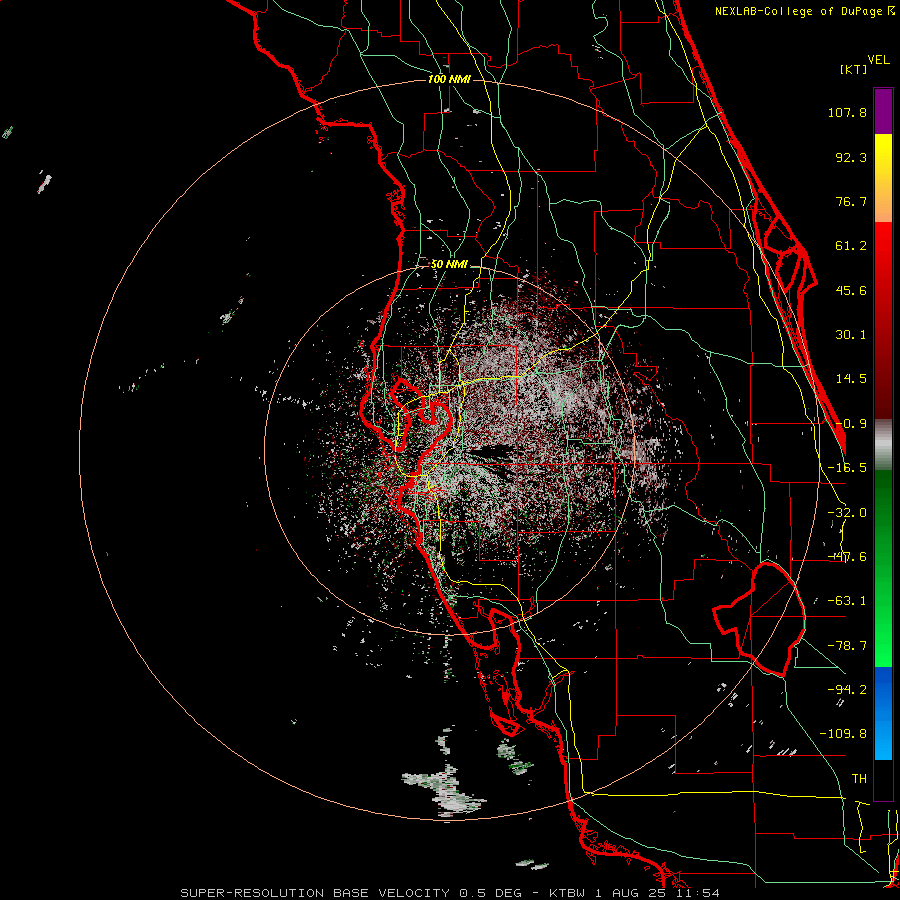Image resolution: width=900 pixels, height=900 pixels.
Task: Select the -109.8 legend value
Action: (843, 734)
